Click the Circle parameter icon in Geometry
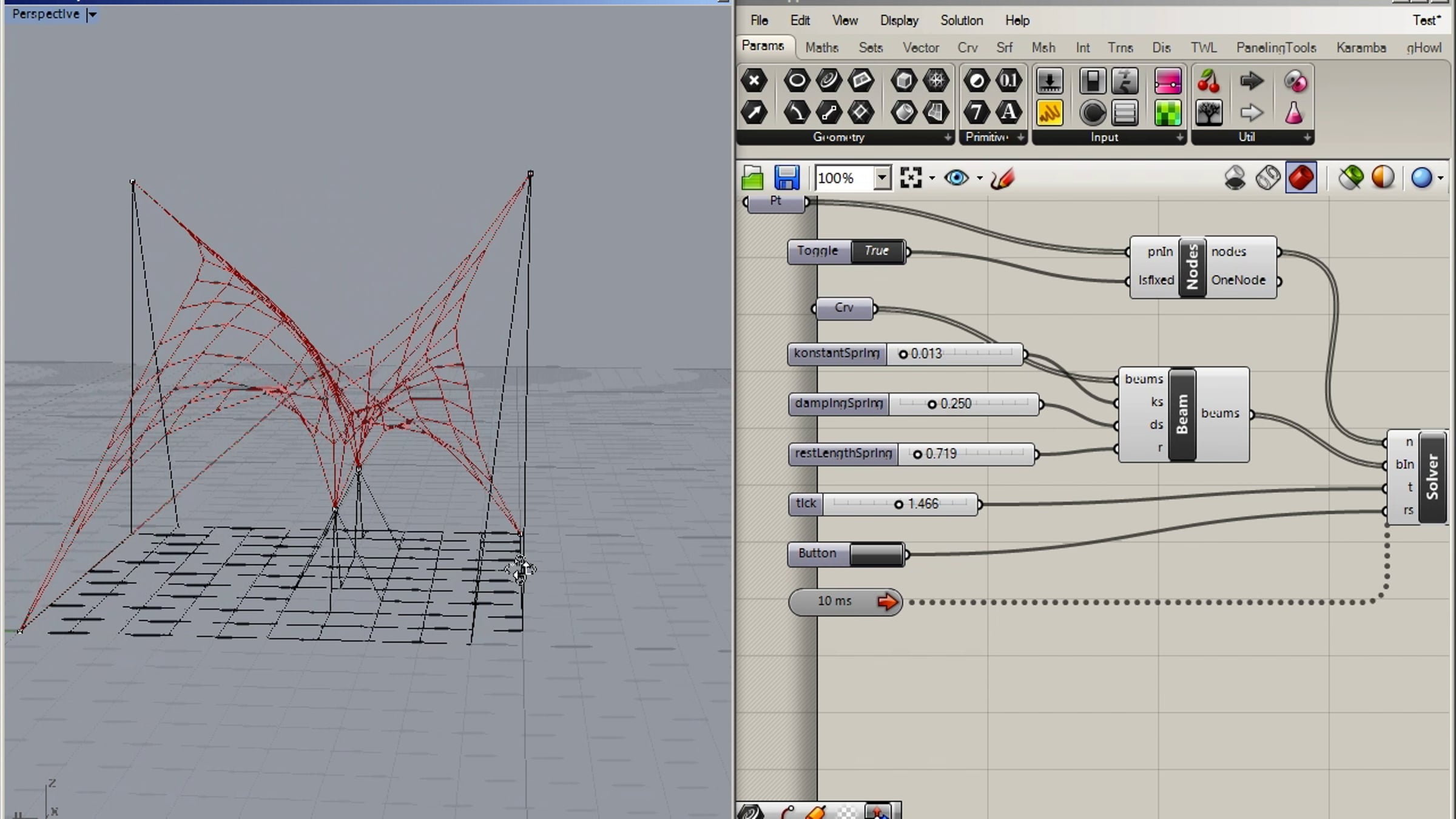The width and height of the screenshot is (1456, 819). [797, 80]
